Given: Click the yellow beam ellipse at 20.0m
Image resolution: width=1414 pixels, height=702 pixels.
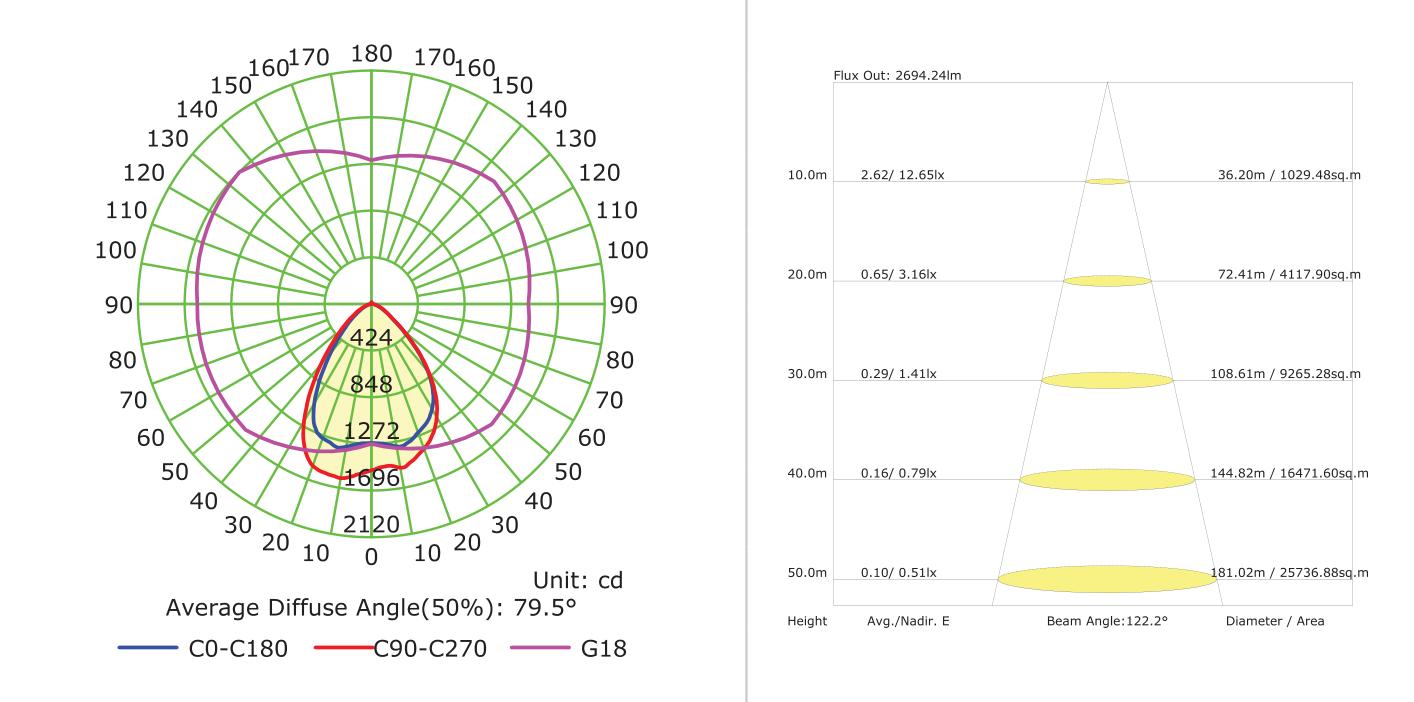Looking at the screenshot, I should pyautogui.click(x=1107, y=281).
